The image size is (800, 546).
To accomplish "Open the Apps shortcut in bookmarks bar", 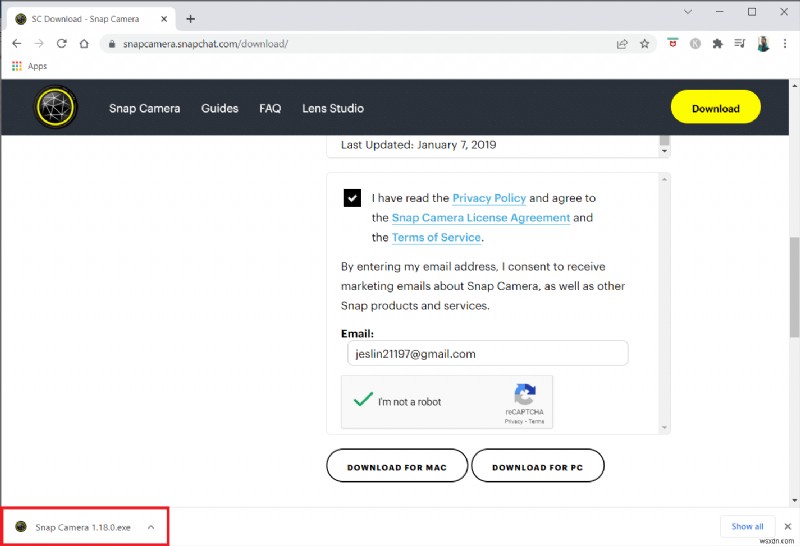I will click(30, 66).
